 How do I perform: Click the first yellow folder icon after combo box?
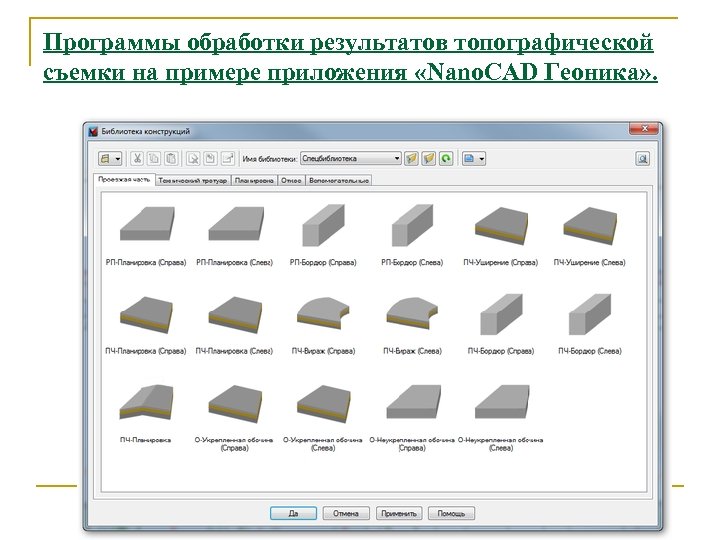pos(411,159)
